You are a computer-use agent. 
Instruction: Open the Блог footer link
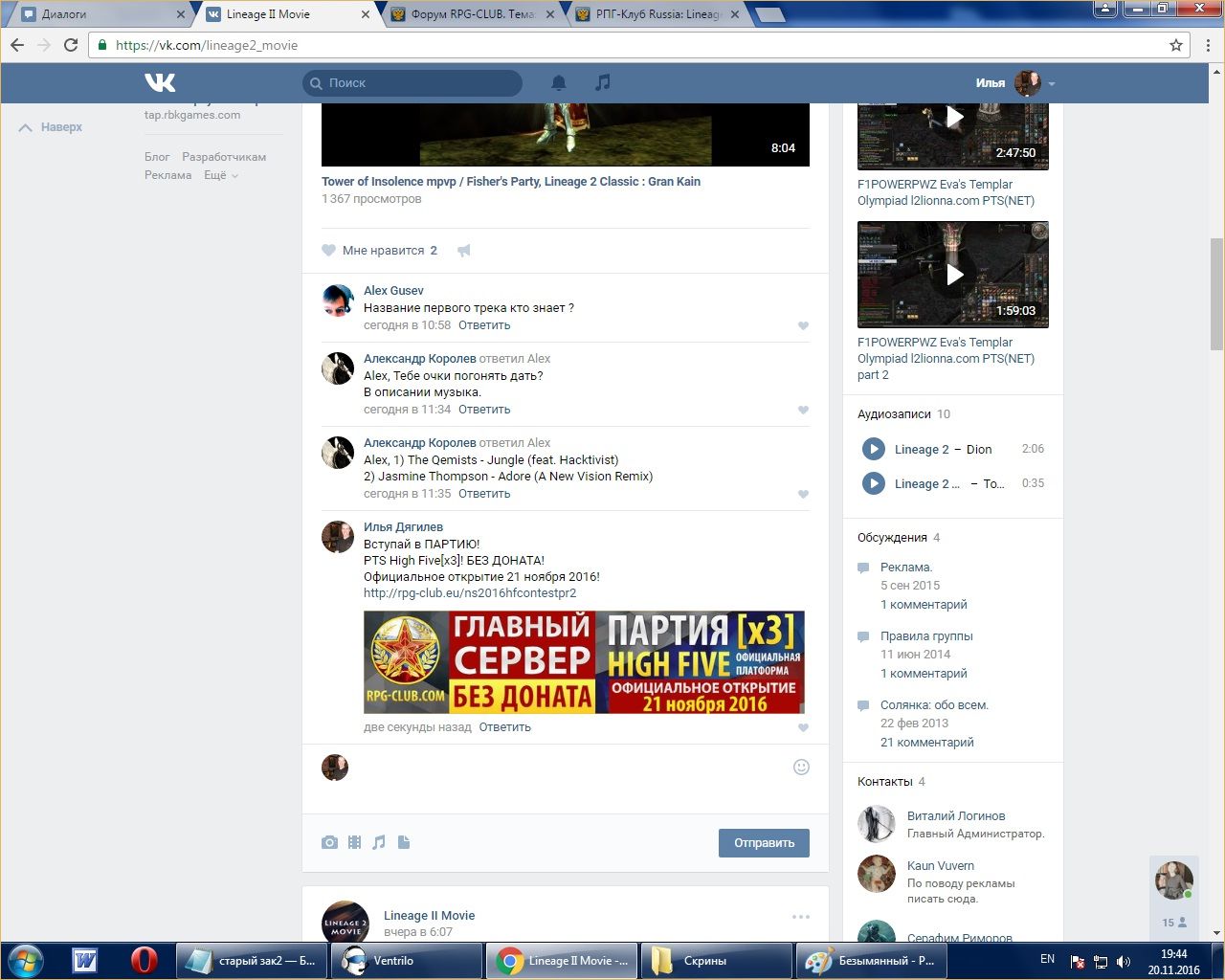click(157, 157)
